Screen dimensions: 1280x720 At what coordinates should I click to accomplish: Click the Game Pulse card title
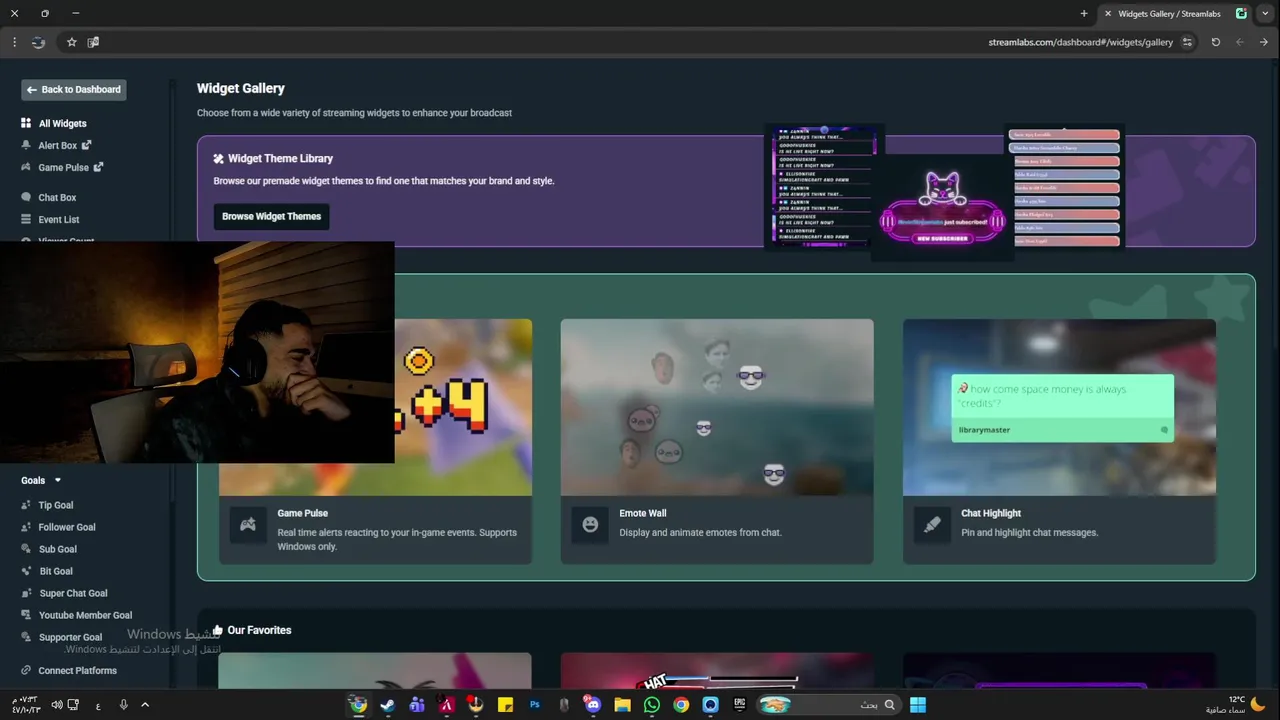[x=302, y=514]
